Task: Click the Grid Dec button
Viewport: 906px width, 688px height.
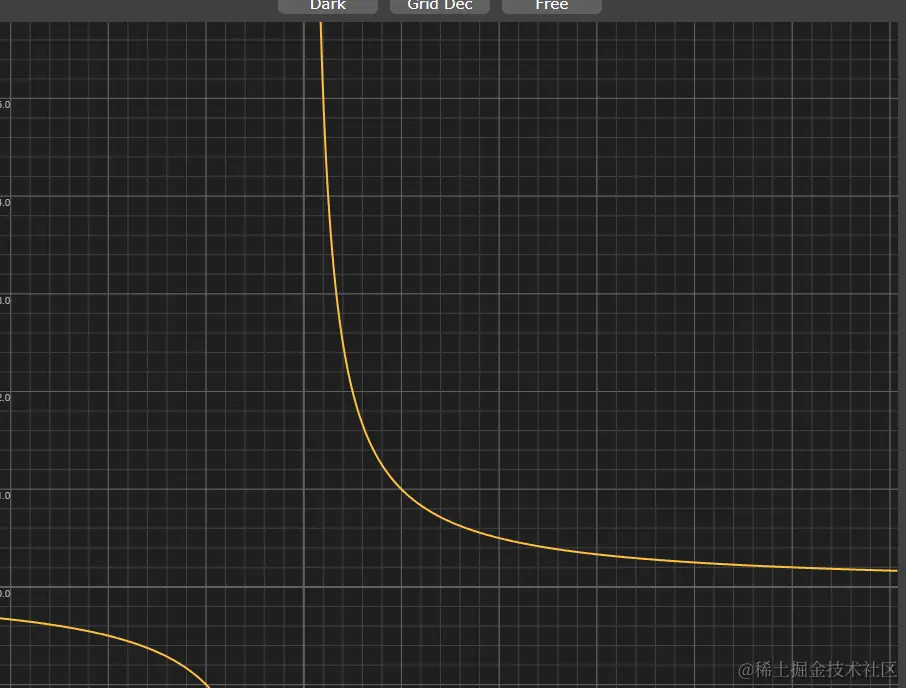Action: click(440, 6)
